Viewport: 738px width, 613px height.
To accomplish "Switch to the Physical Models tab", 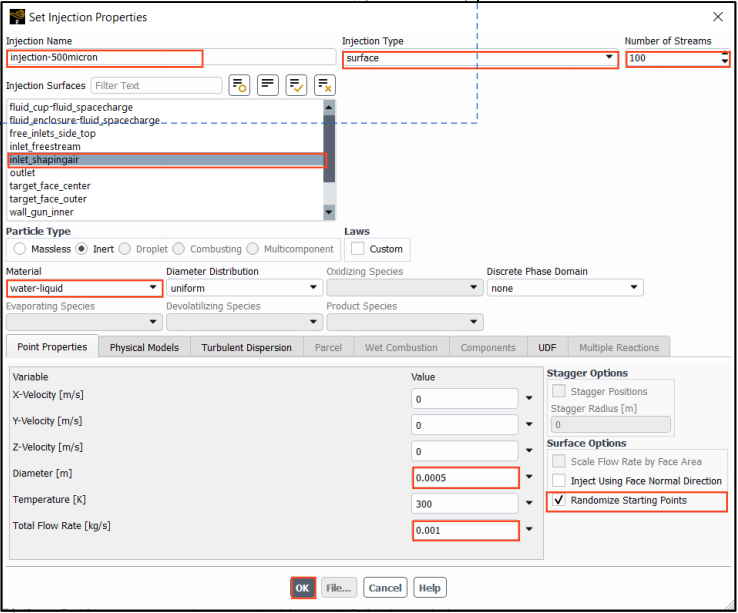I will (x=144, y=347).
